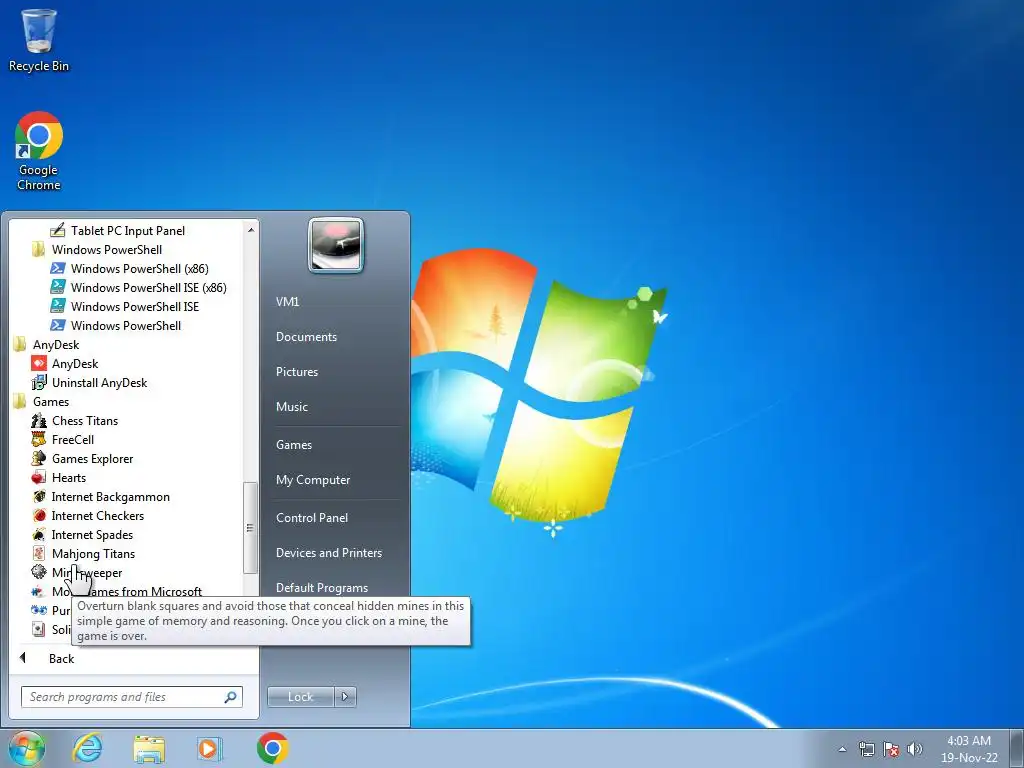Collapse the Games folder in program list
This screenshot has width=1024, height=768.
(41, 402)
